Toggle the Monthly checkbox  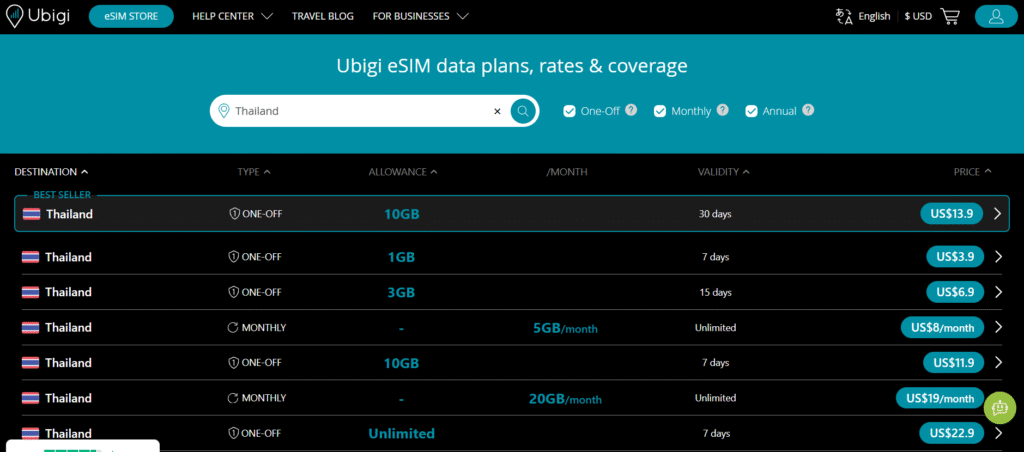(660, 110)
